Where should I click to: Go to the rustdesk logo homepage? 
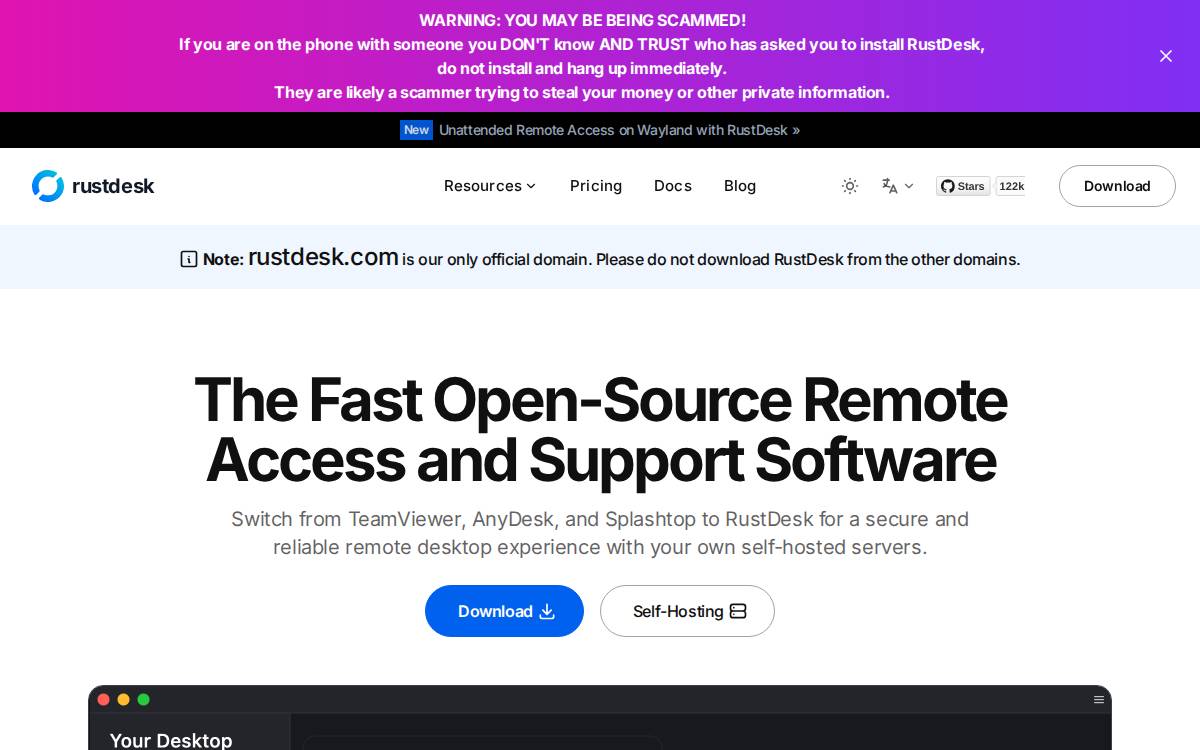pyautogui.click(x=93, y=186)
